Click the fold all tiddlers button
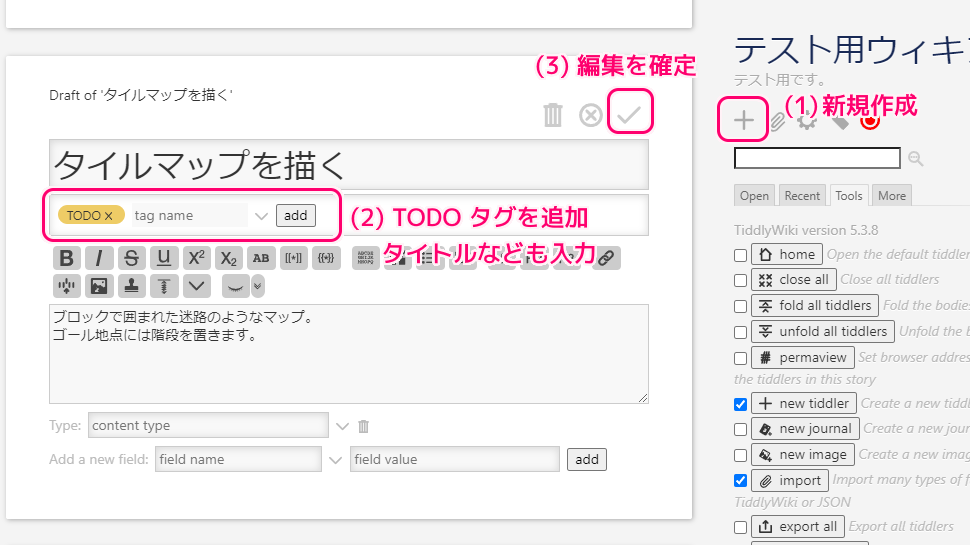This screenshot has height=545, width=970. (815, 306)
